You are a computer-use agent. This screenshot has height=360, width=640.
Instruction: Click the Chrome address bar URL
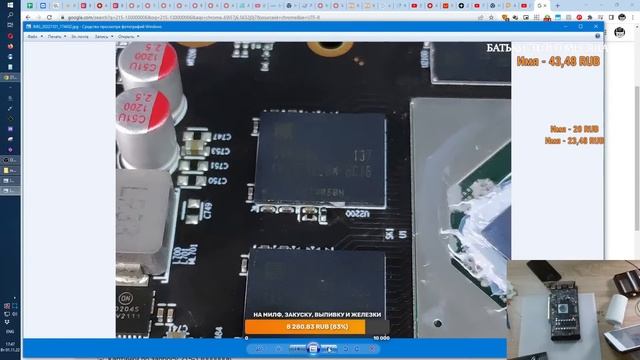(x=193, y=18)
